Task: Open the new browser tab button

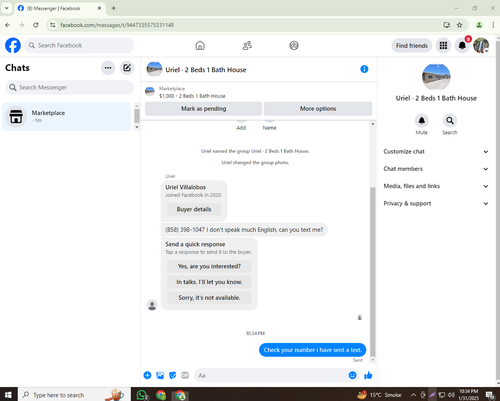Action: click(x=113, y=8)
